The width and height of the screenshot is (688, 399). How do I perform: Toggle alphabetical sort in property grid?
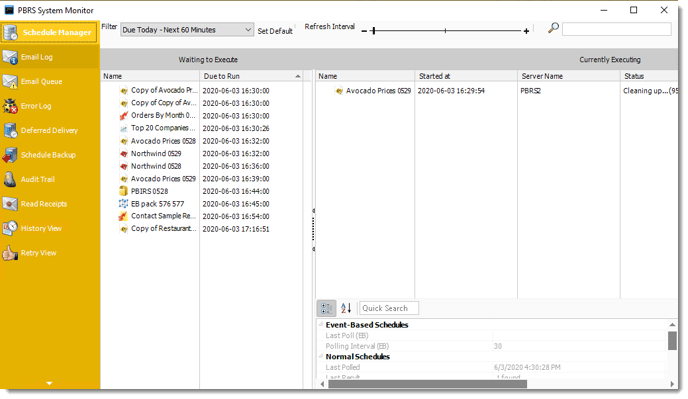(346, 308)
